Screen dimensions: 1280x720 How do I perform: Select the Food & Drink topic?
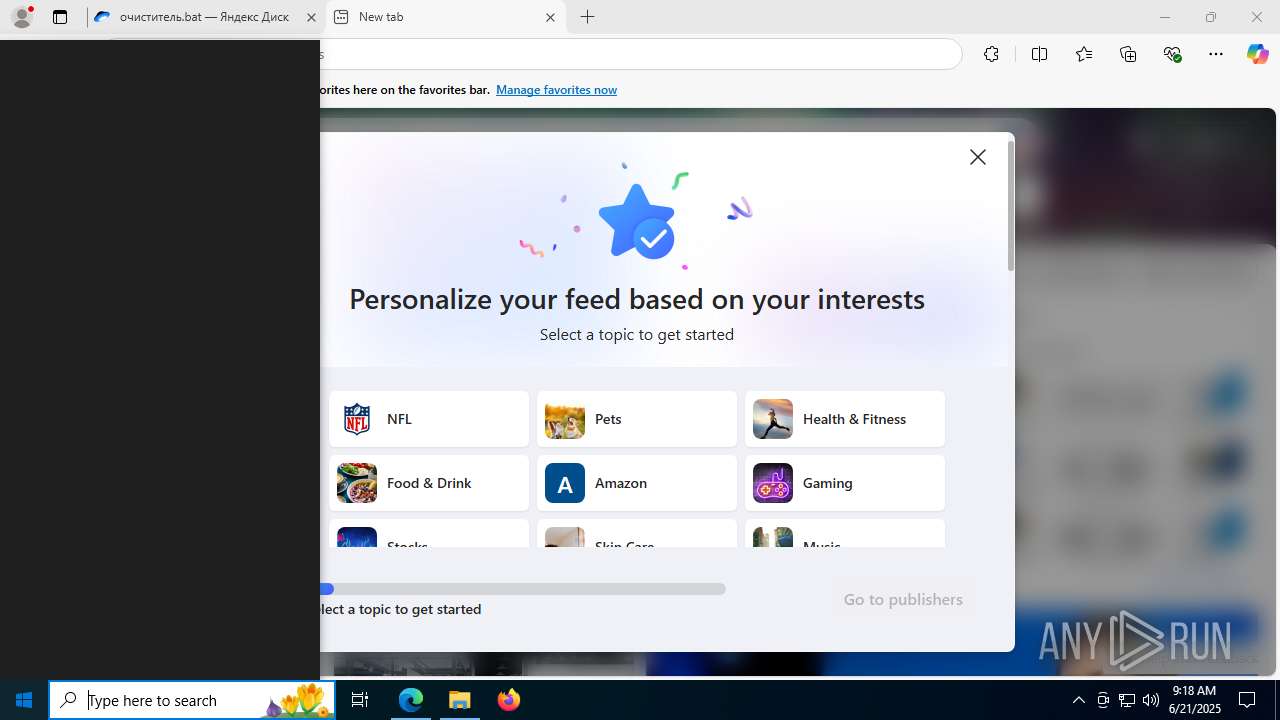click(429, 483)
